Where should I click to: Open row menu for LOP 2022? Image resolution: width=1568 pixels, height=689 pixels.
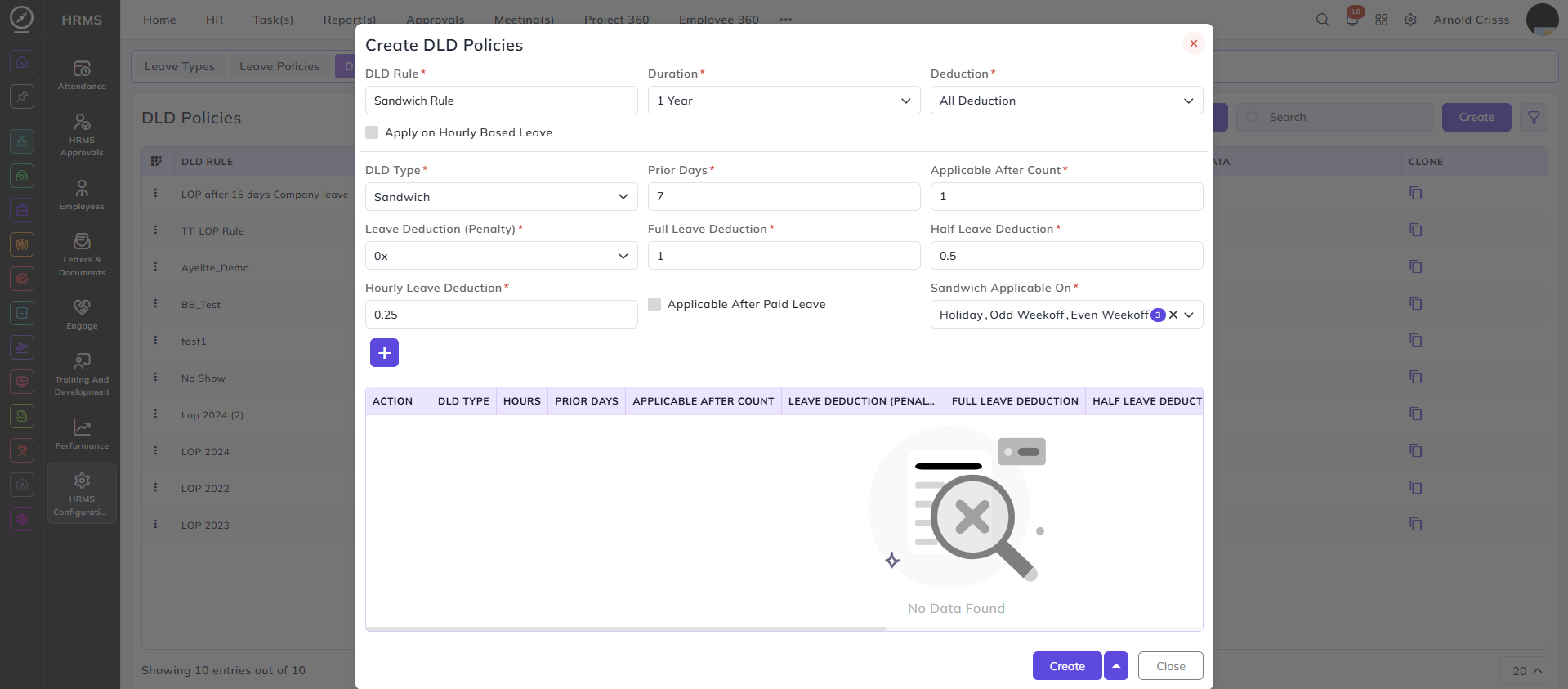point(155,487)
